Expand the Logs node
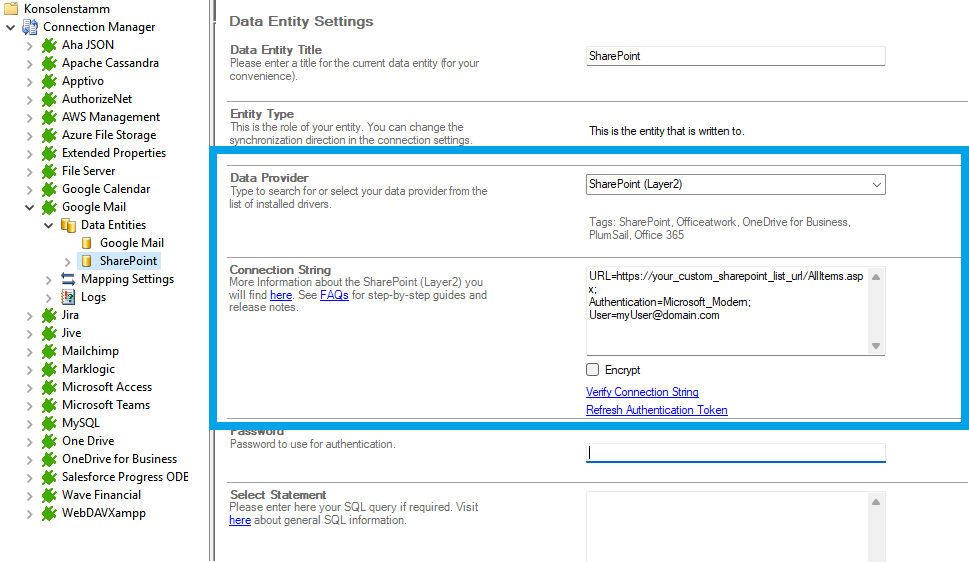 point(48,297)
